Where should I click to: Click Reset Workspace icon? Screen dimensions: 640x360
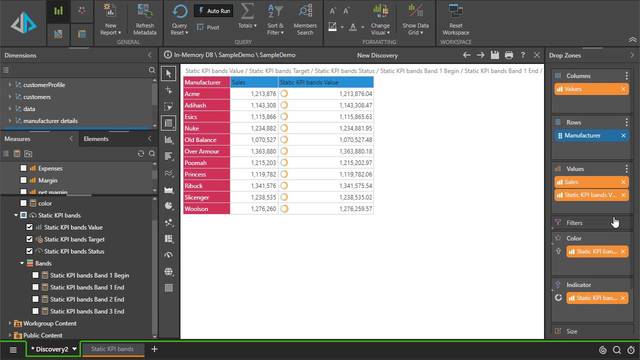456,11
